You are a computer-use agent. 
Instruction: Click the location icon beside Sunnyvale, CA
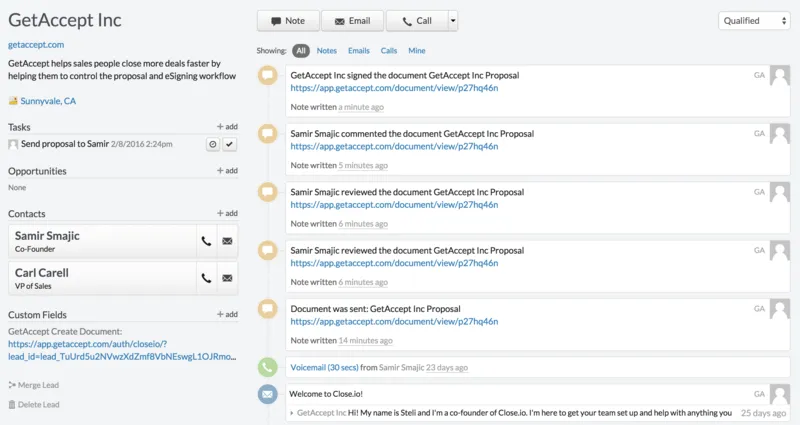click(13, 101)
